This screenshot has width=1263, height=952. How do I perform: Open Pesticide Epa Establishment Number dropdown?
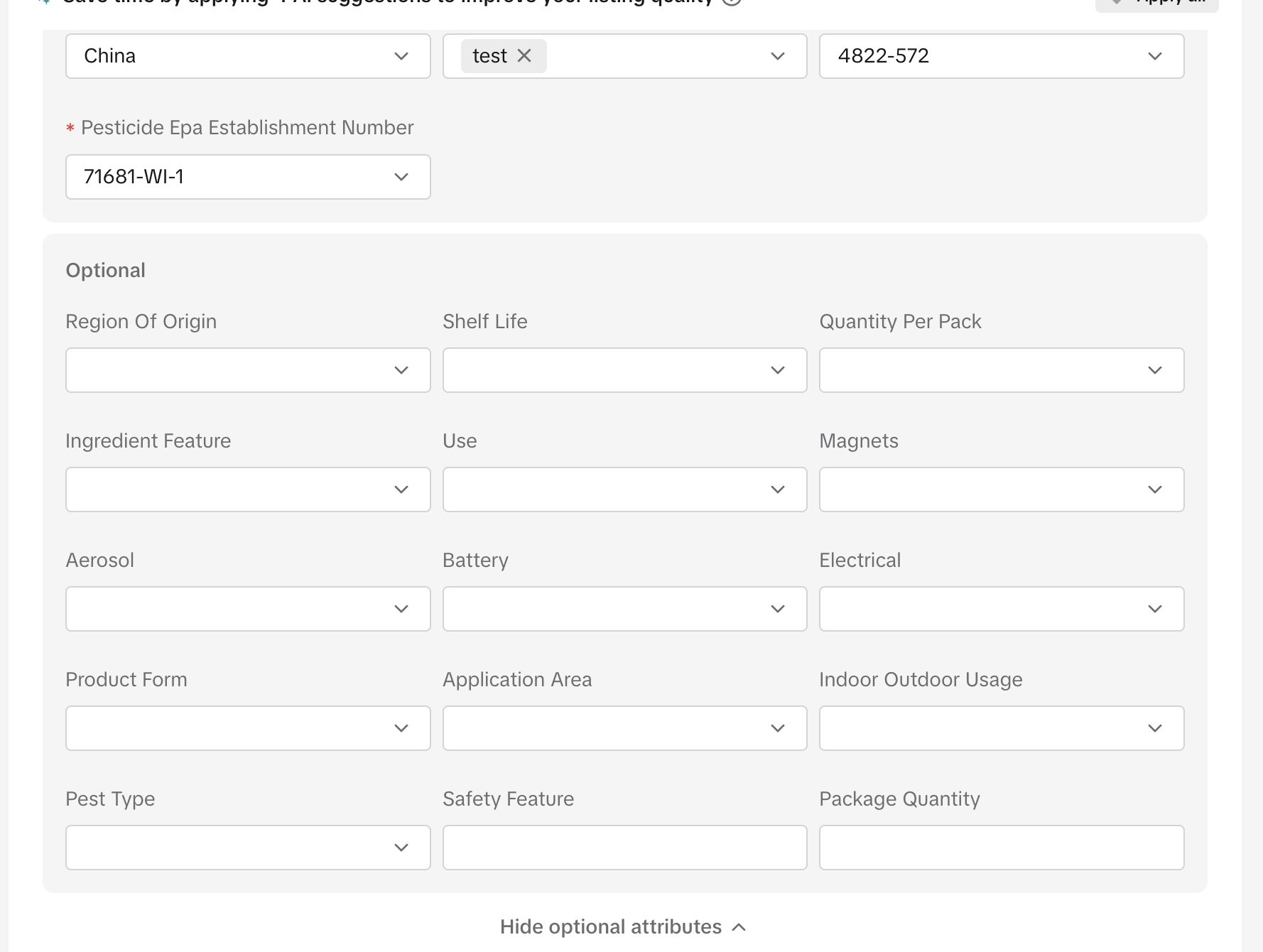pyautogui.click(x=247, y=177)
